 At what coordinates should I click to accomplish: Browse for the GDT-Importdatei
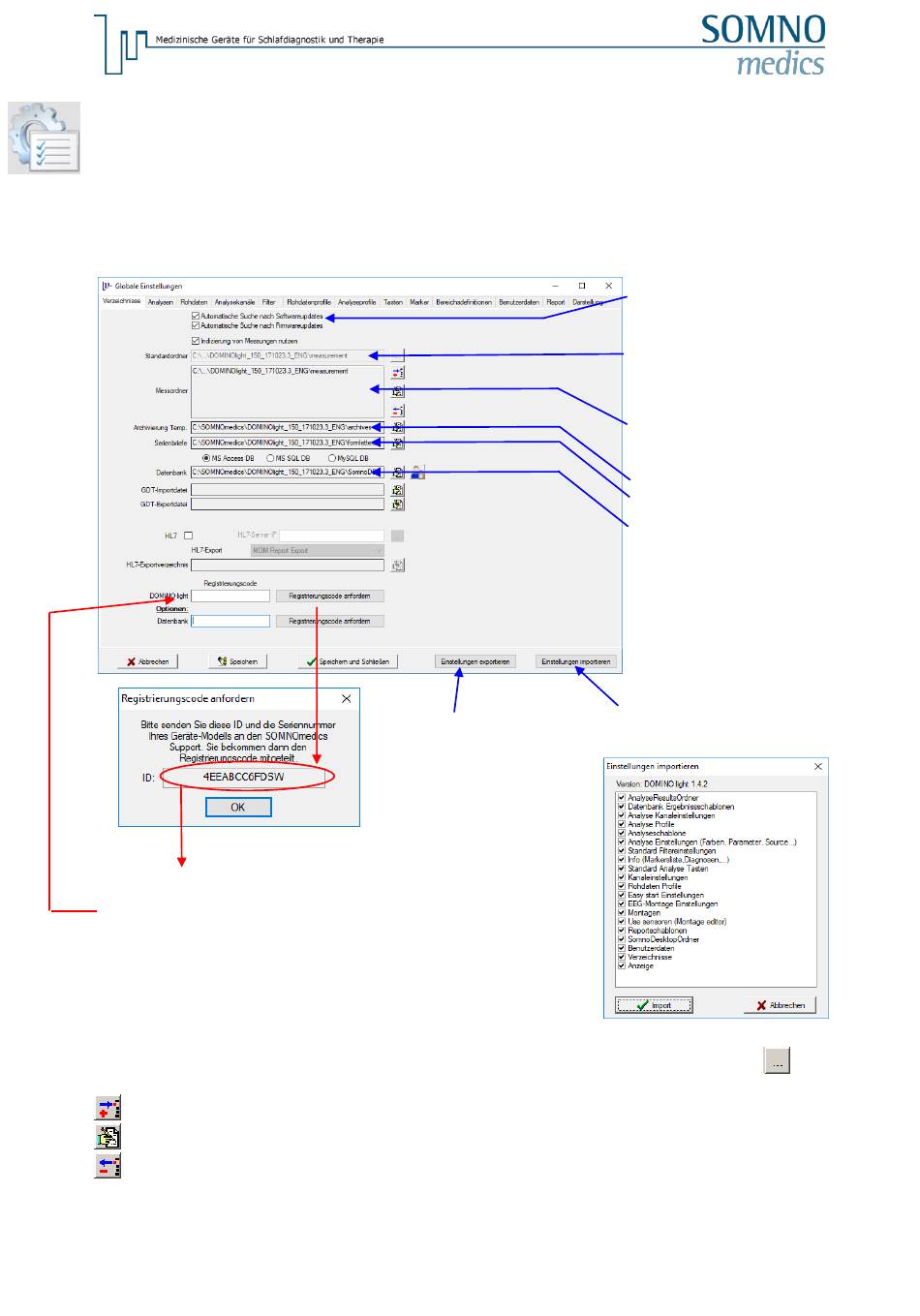397,490
